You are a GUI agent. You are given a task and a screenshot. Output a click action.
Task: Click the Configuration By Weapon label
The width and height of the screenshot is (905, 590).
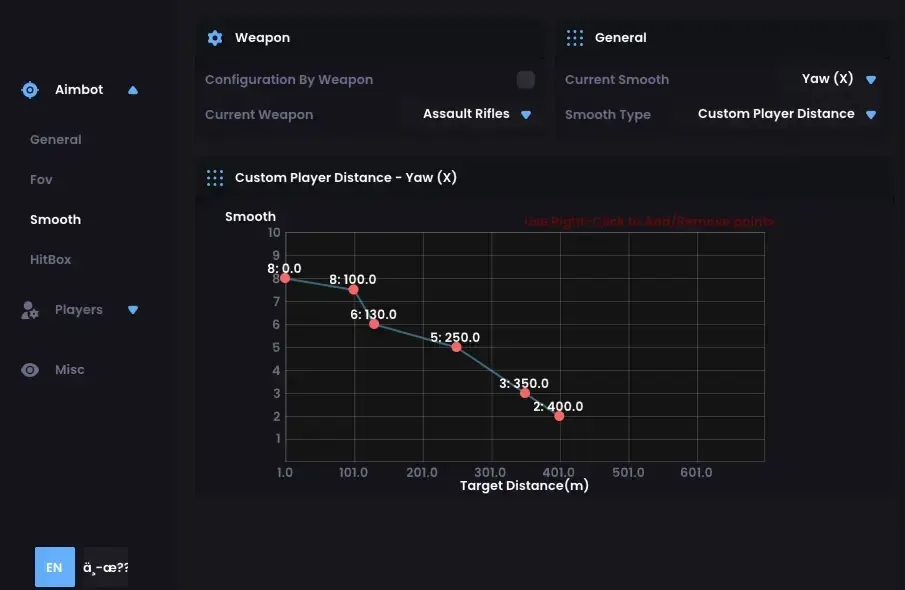pos(289,80)
